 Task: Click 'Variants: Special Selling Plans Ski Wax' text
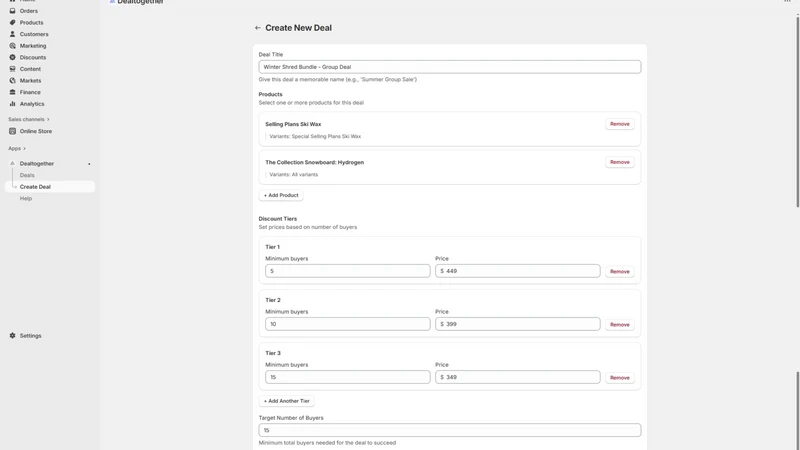pyautogui.click(x=315, y=136)
